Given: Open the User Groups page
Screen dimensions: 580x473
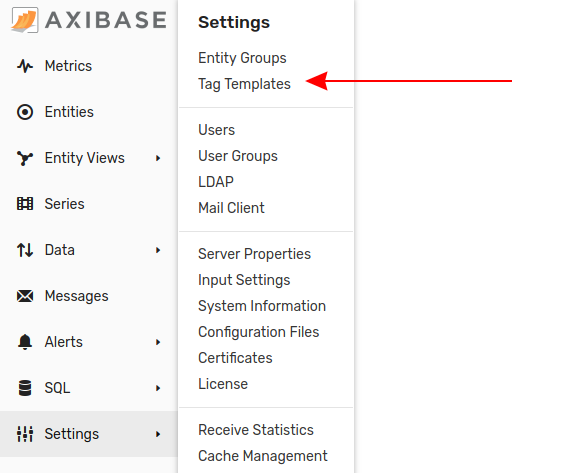Looking at the screenshot, I should click(x=238, y=156).
